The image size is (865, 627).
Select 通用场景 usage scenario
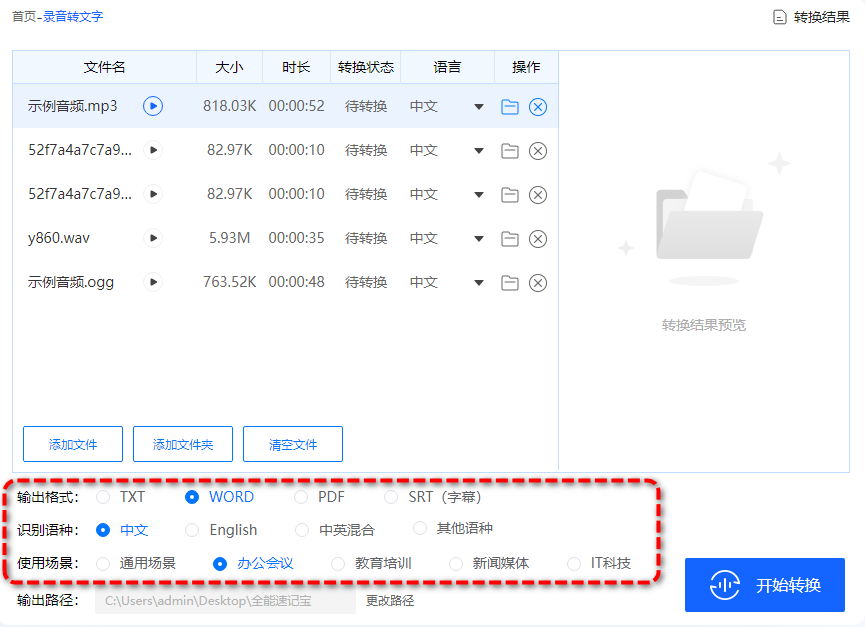tap(103, 564)
